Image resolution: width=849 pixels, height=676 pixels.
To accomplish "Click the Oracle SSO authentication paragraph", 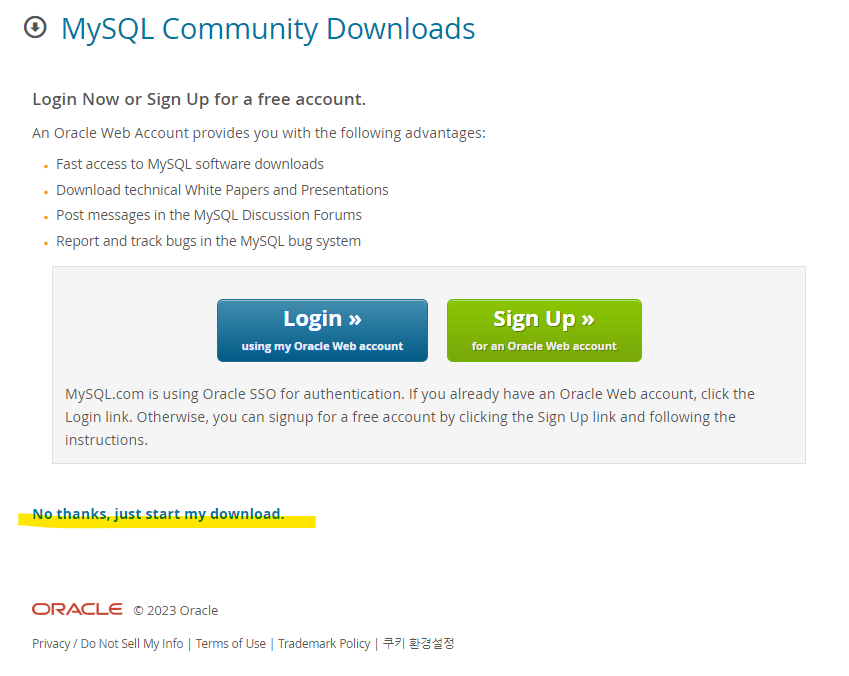I will click(x=410, y=417).
